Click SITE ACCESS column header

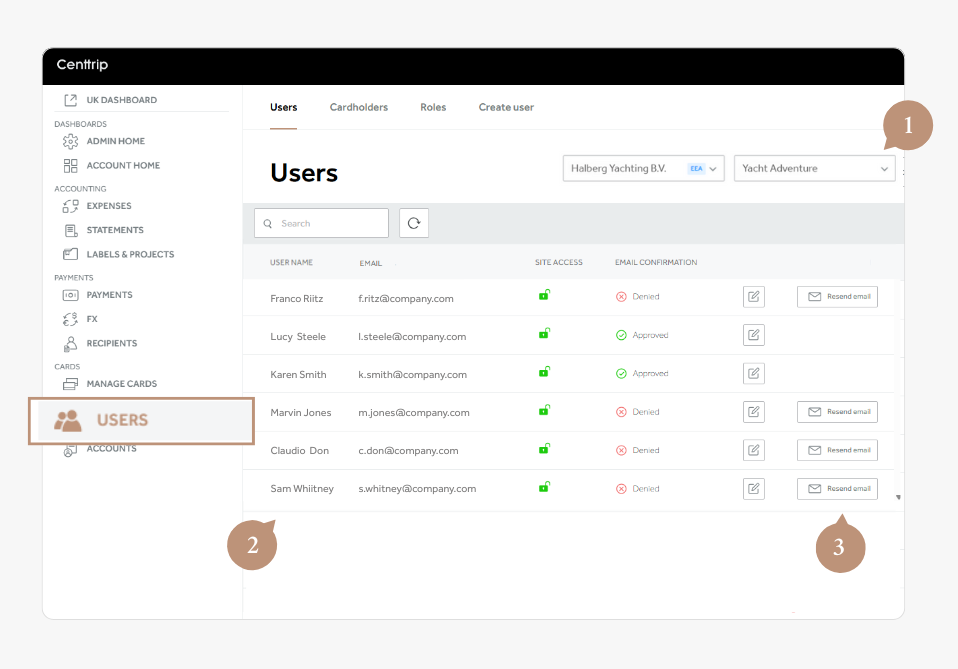[558, 263]
